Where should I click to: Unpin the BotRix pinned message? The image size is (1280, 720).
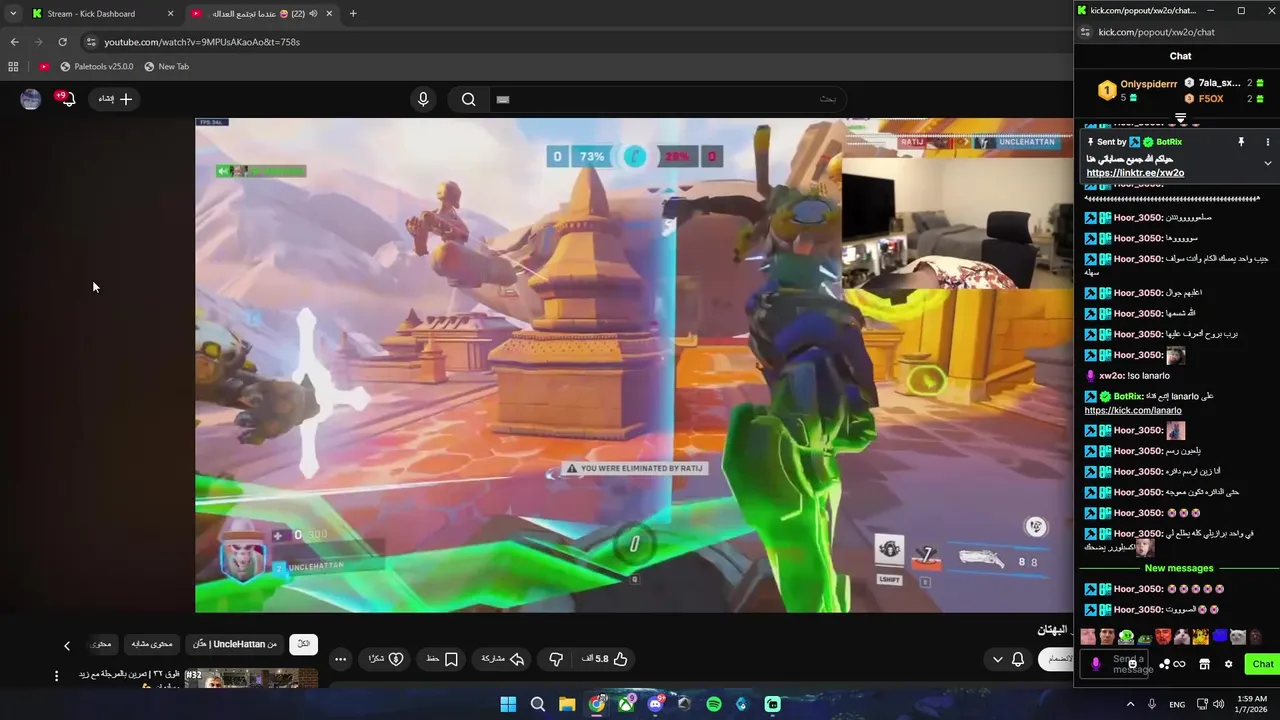click(x=1241, y=142)
